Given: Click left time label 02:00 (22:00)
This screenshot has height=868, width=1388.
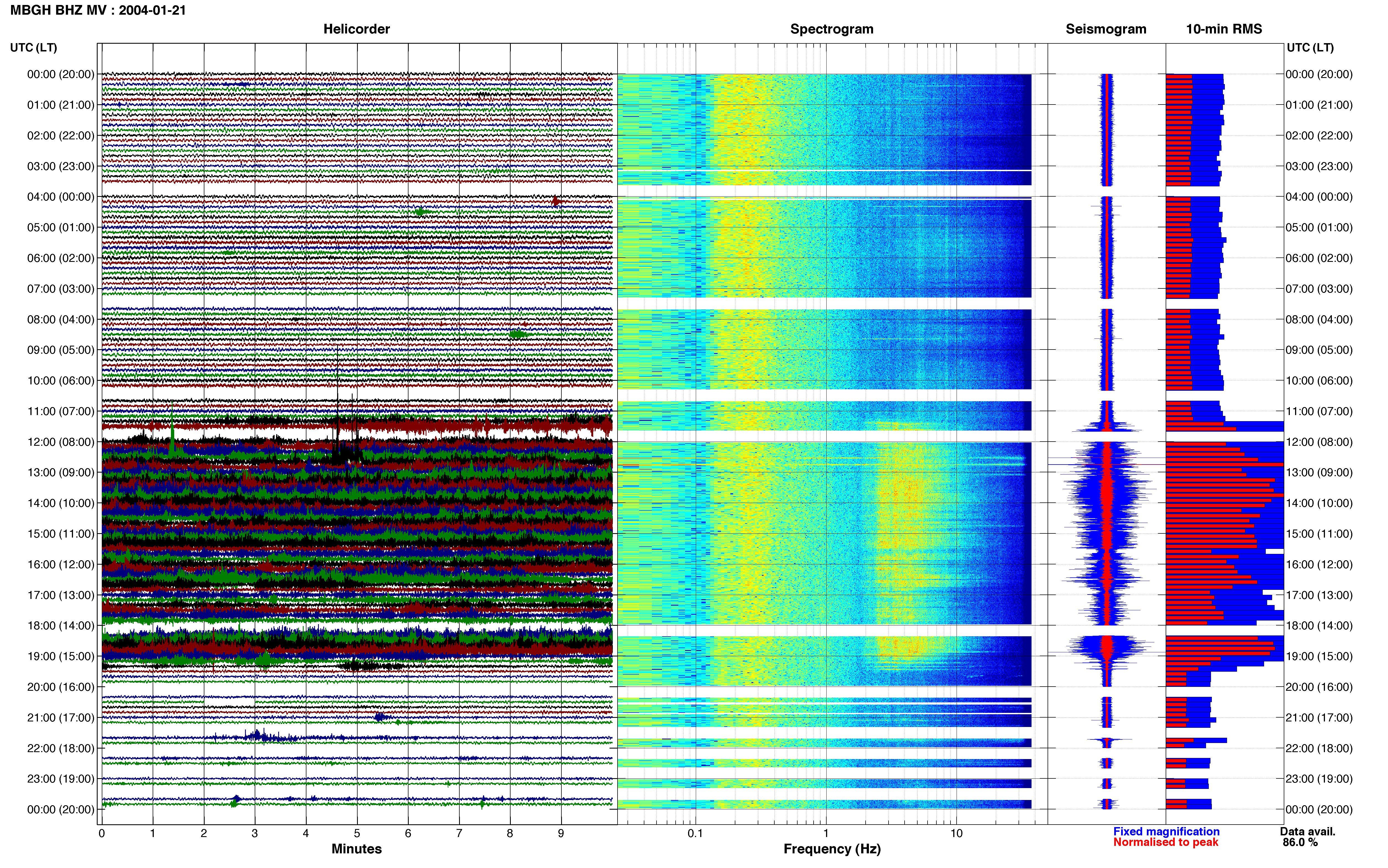Looking at the screenshot, I should [61, 135].
